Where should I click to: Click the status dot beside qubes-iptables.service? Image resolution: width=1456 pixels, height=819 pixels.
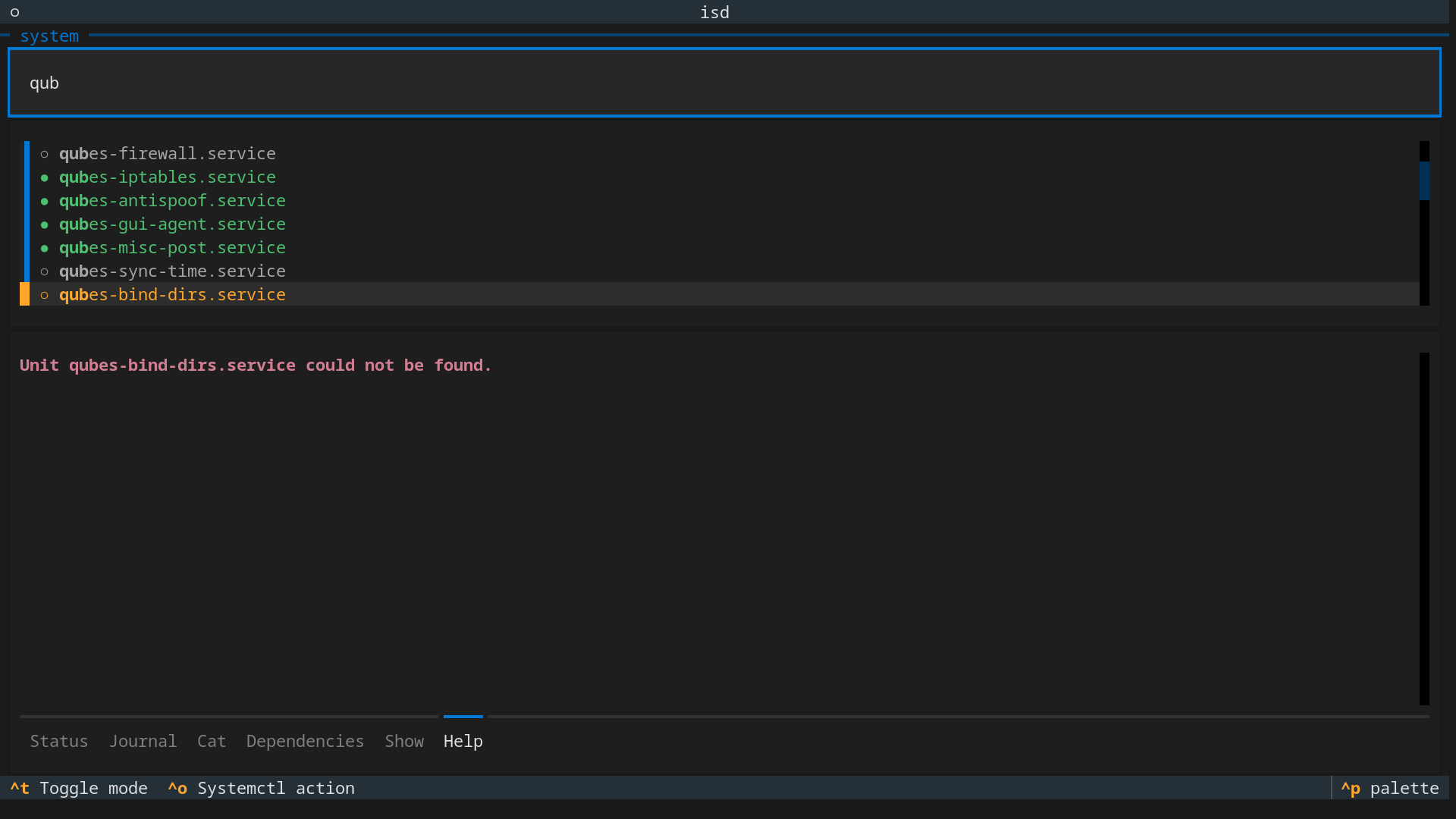click(x=44, y=177)
